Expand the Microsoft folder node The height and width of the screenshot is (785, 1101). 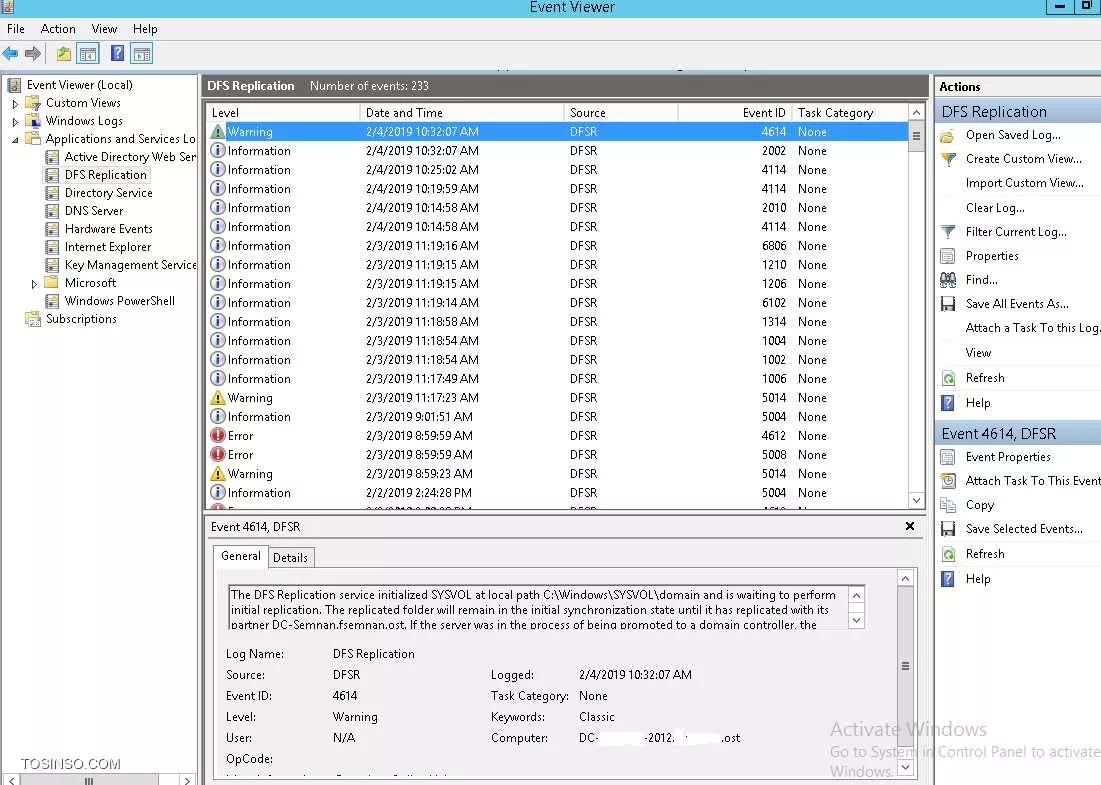coord(34,284)
